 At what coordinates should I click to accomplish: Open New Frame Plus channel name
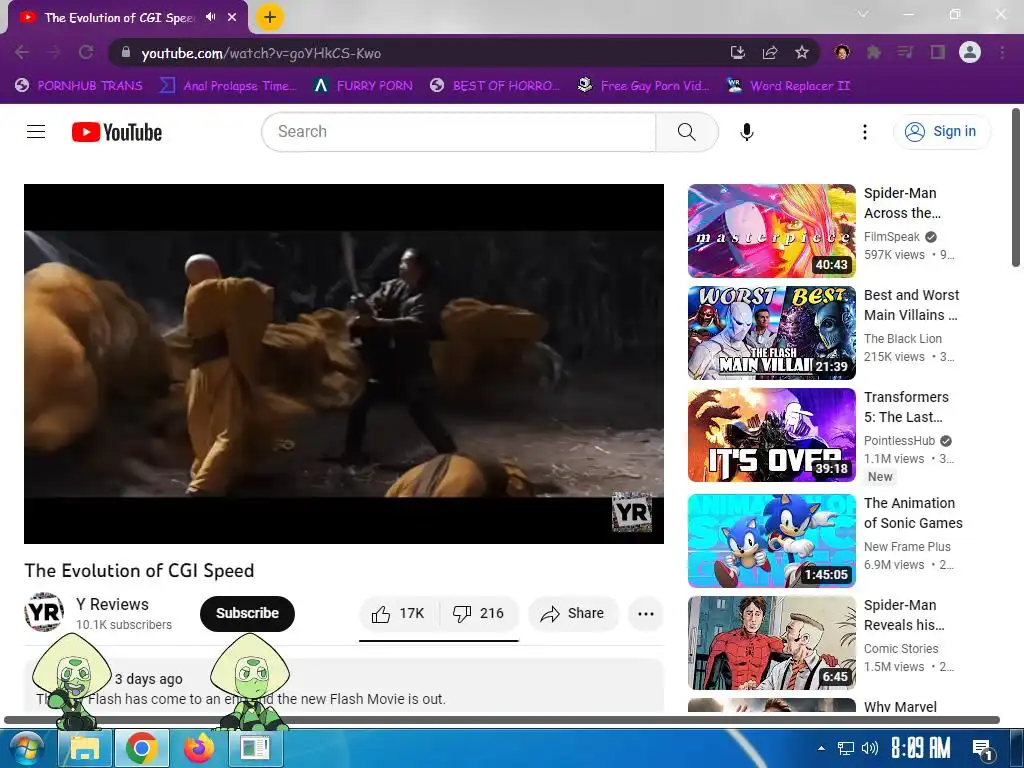pos(907,547)
